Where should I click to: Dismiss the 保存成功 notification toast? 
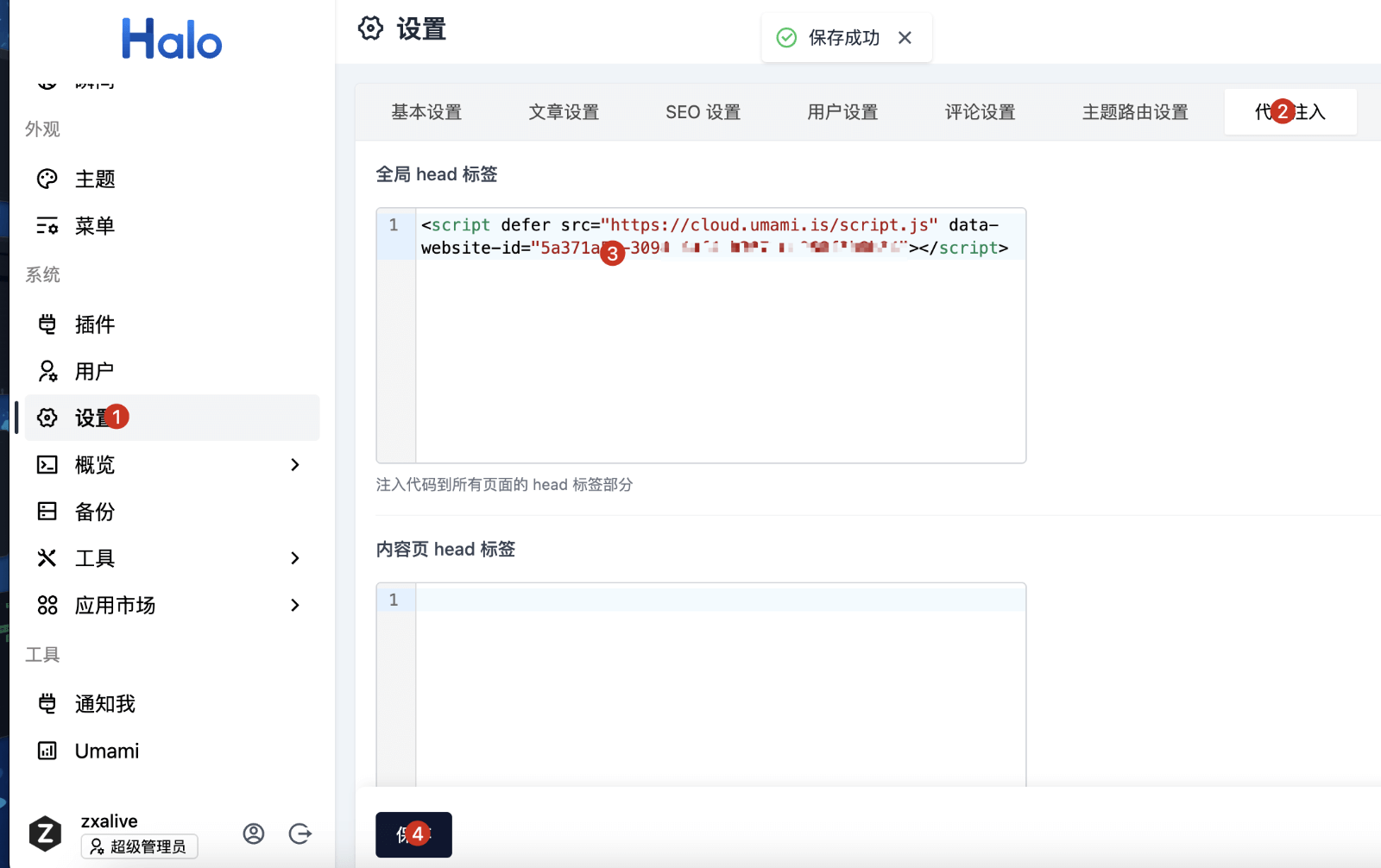[905, 38]
